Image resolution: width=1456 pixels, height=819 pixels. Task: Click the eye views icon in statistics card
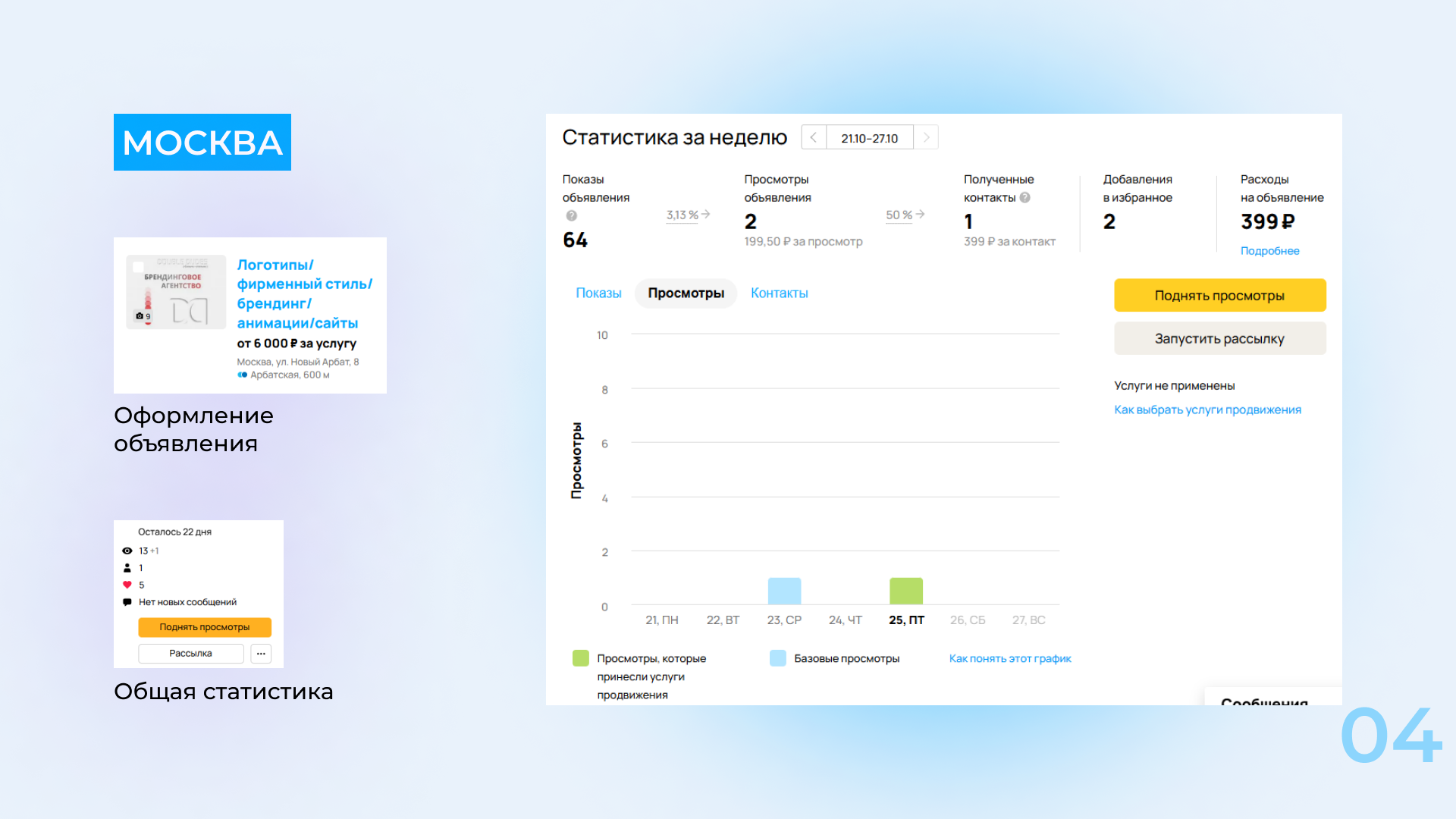[127, 551]
